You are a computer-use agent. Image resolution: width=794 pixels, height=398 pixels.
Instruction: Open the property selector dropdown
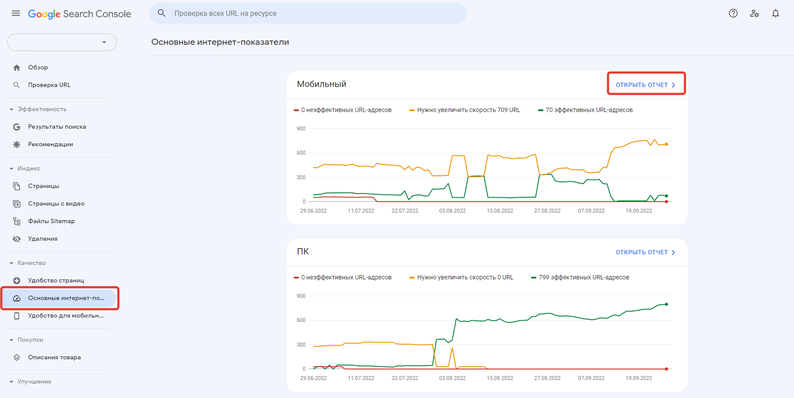pyautogui.click(x=62, y=42)
